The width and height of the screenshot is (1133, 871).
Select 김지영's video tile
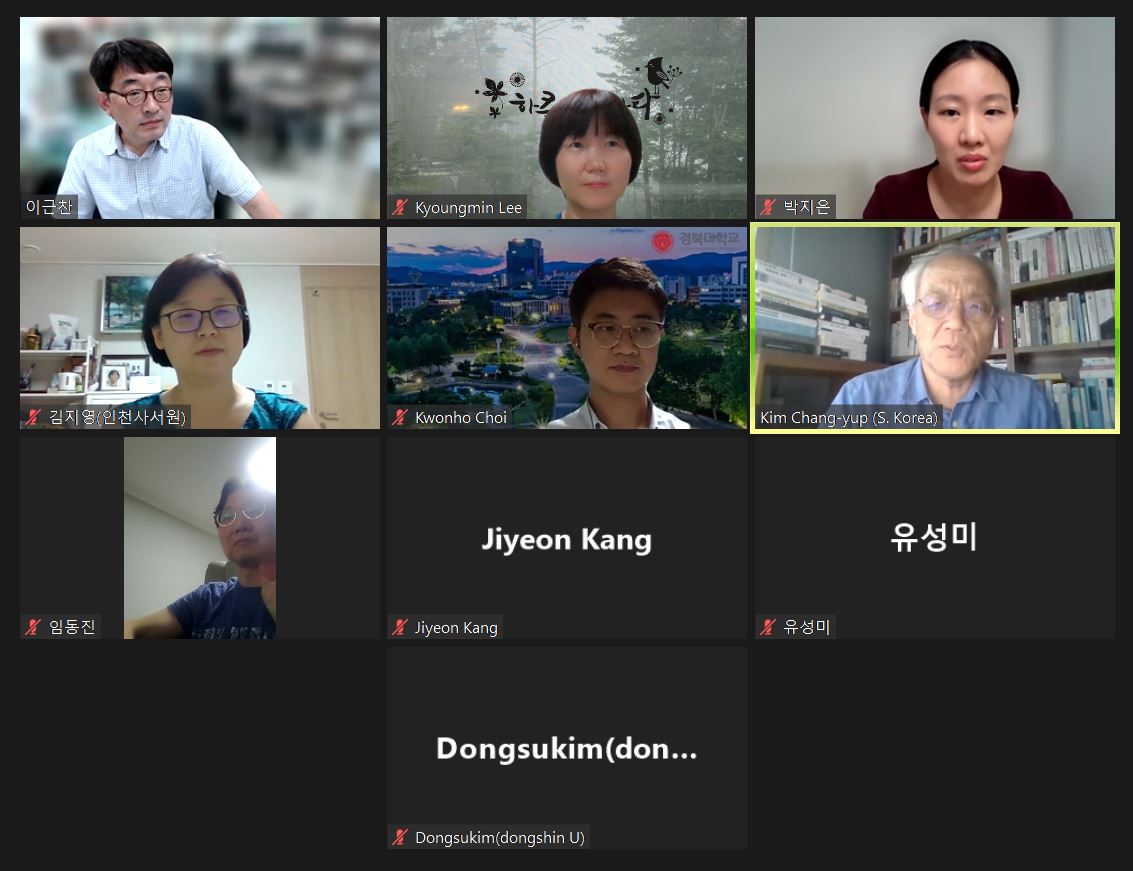(x=199, y=328)
